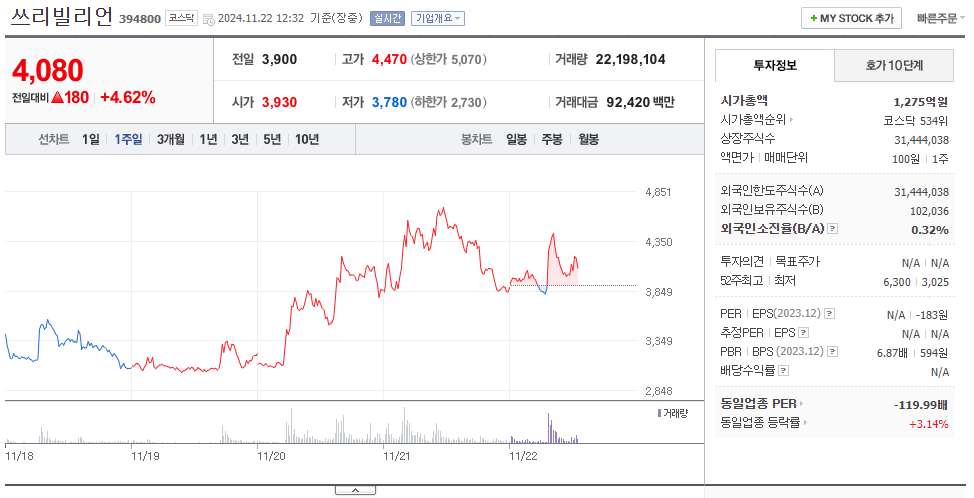Expand the 기업개요 dropdown
Image resolution: width=974 pixels, height=498 pixels.
[x=438, y=19]
